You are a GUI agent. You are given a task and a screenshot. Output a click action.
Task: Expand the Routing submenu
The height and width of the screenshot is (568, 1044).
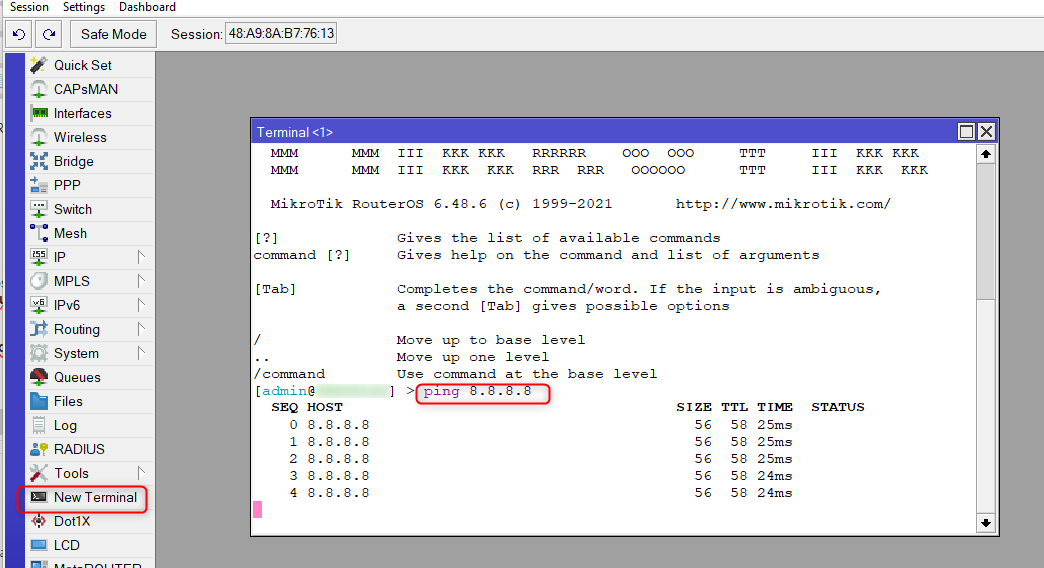tap(141, 329)
